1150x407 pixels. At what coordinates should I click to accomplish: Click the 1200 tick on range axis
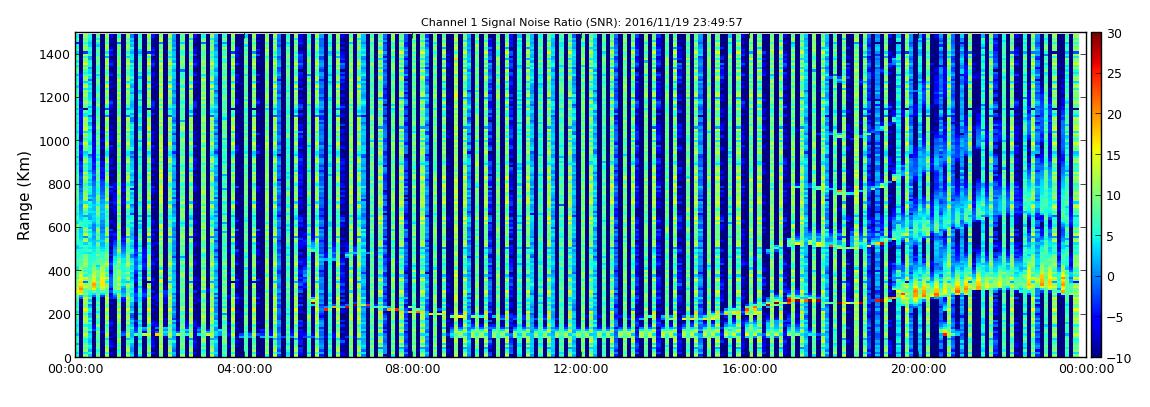click(55, 98)
